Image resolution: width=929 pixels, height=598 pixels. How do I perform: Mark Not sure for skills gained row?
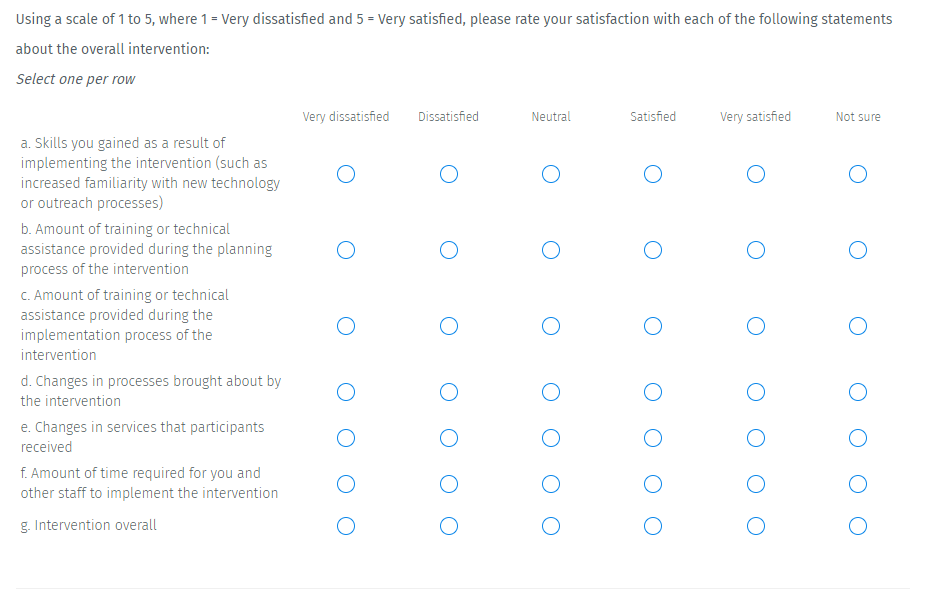tap(857, 174)
